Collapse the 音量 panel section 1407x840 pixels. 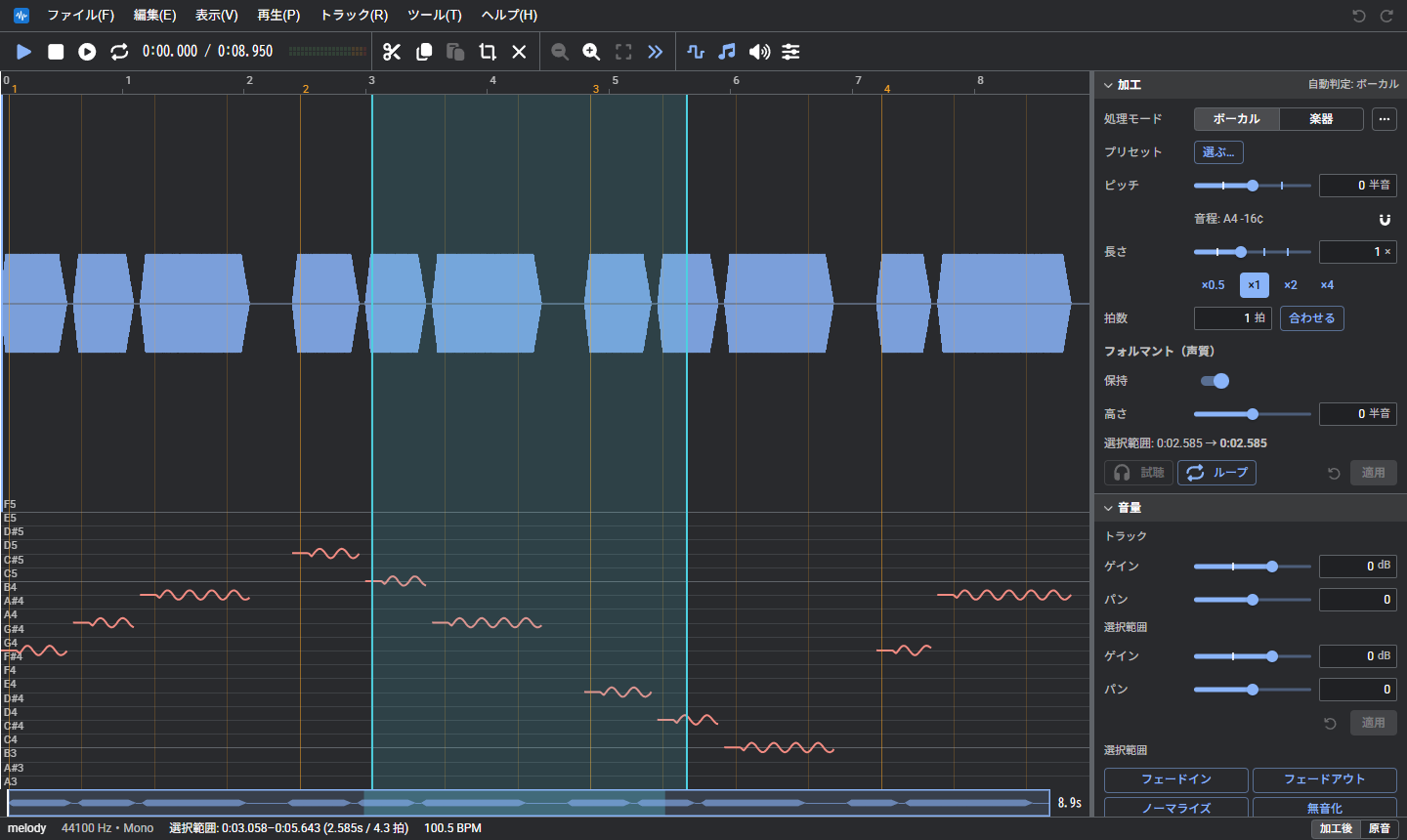(1108, 508)
